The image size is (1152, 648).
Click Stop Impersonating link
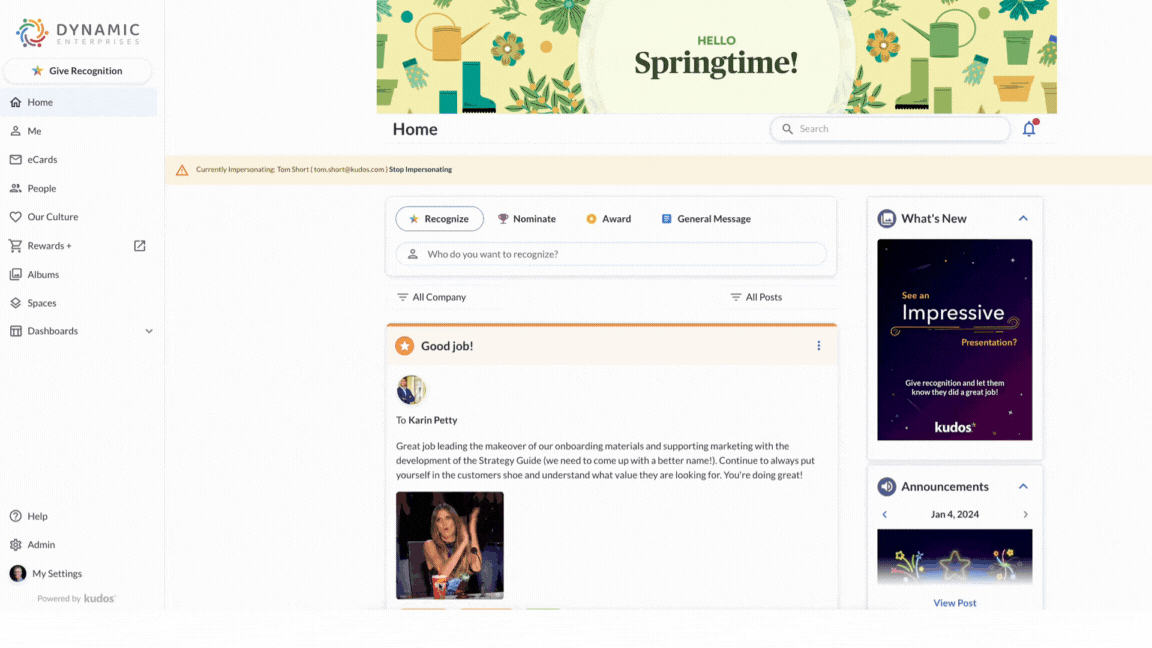(x=420, y=170)
